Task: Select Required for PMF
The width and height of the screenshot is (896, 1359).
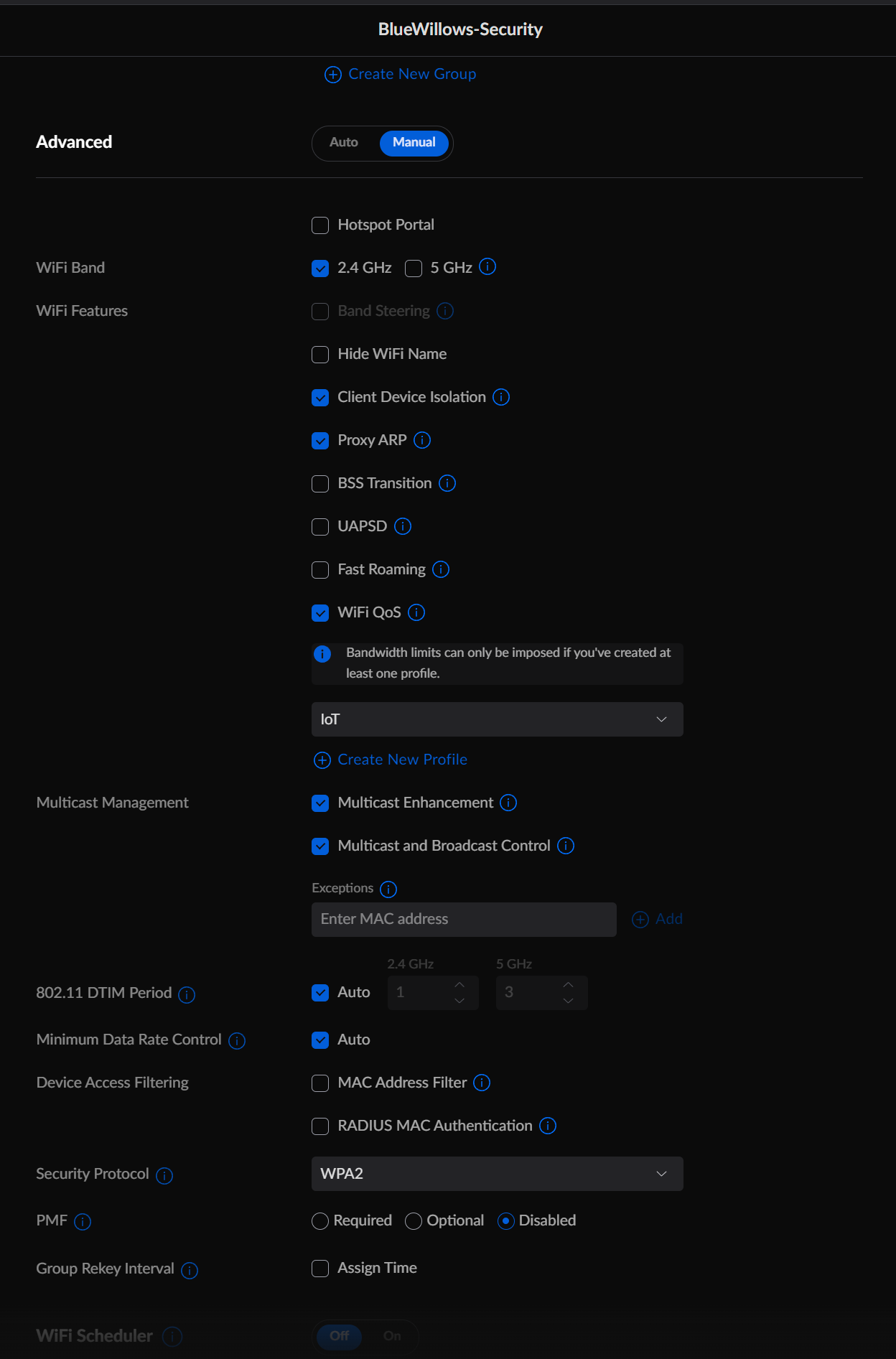Action: tap(319, 1220)
